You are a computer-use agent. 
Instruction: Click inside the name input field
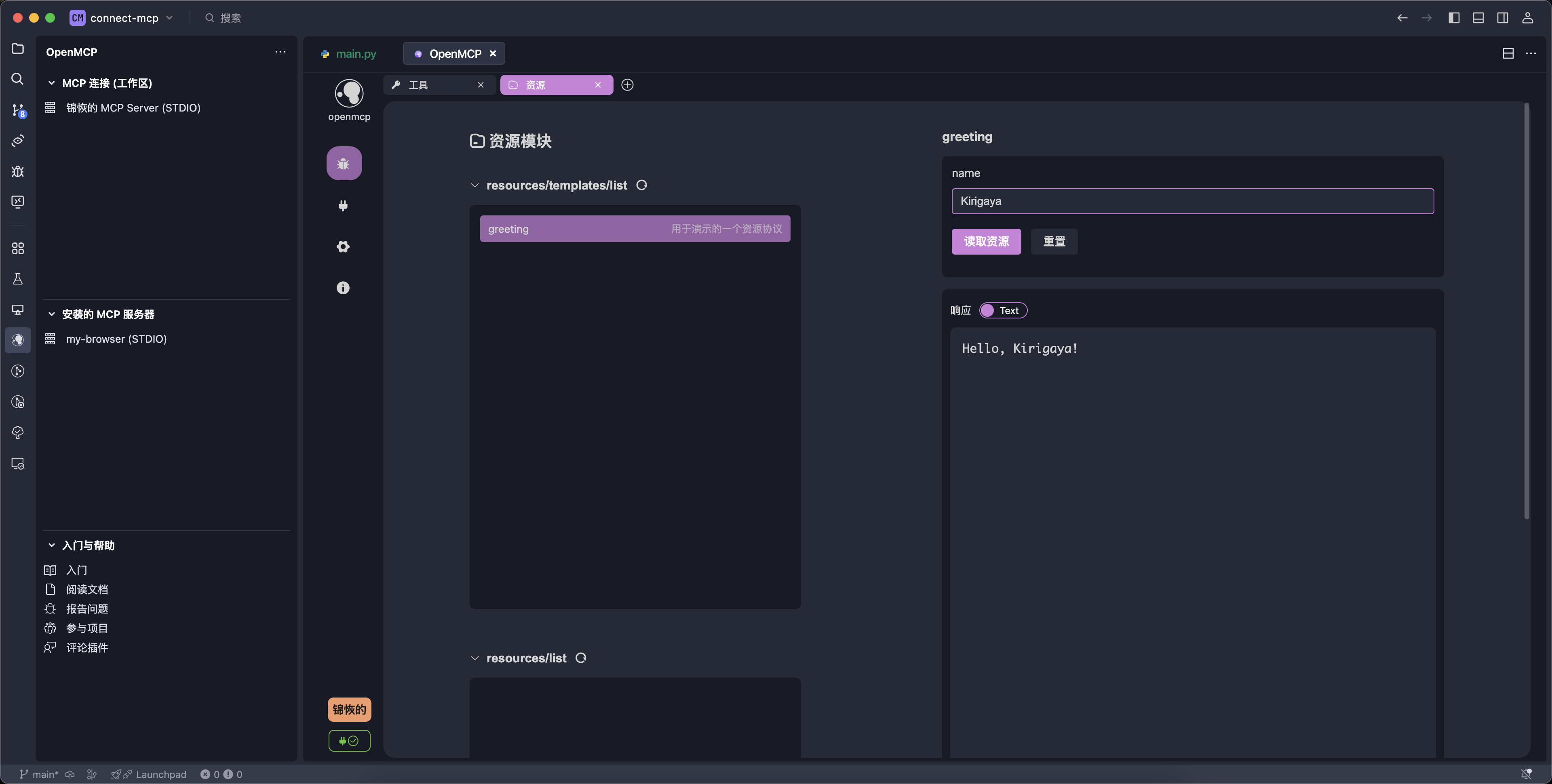tap(1192, 201)
